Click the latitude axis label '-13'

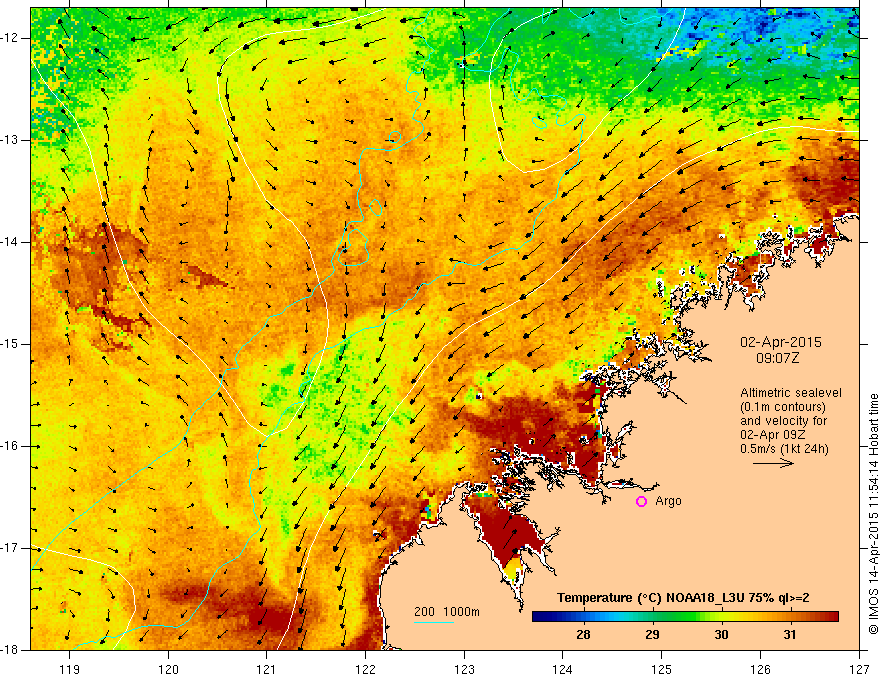point(10,140)
